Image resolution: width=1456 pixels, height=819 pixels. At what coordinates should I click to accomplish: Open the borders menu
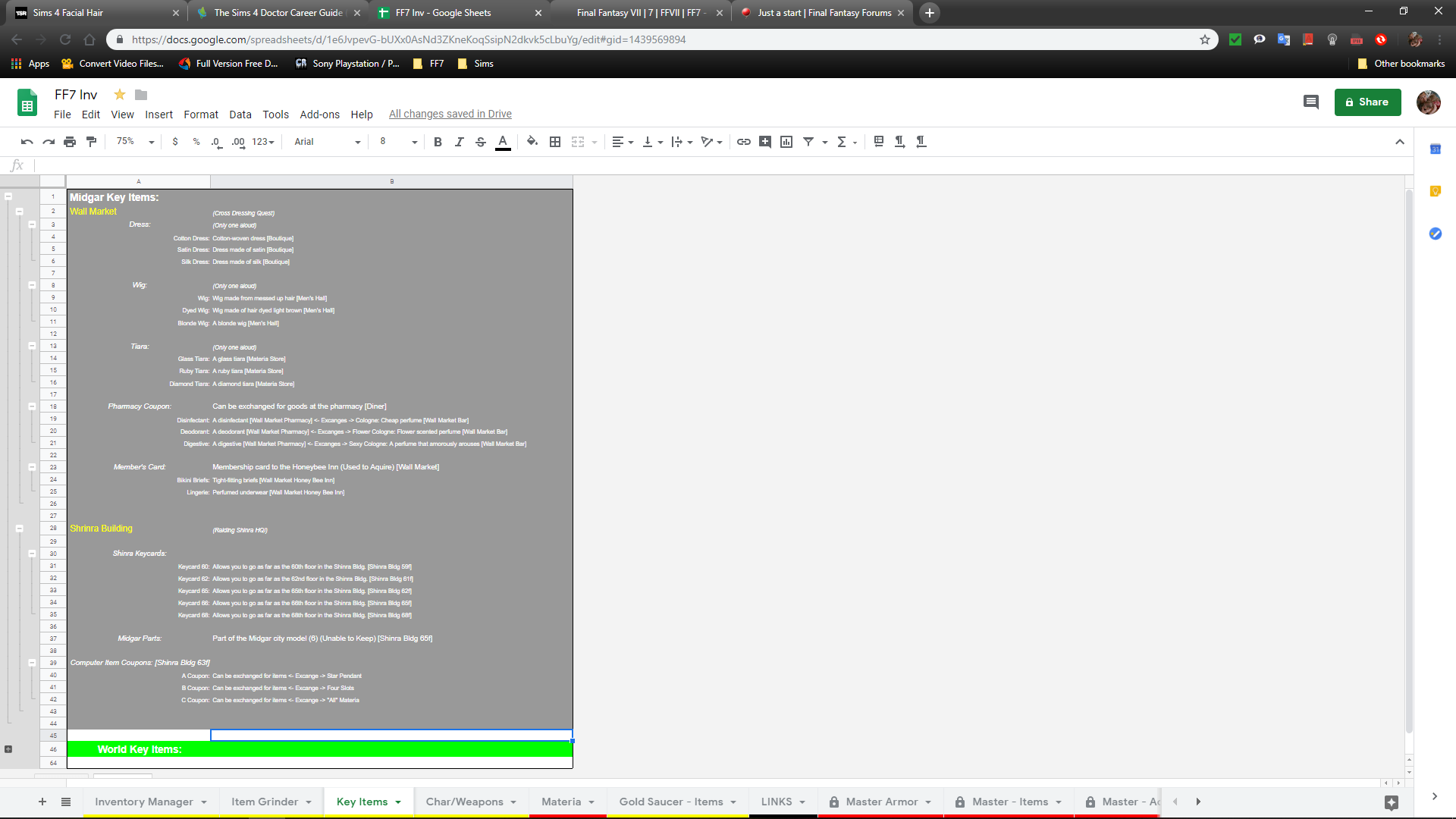[555, 142]
